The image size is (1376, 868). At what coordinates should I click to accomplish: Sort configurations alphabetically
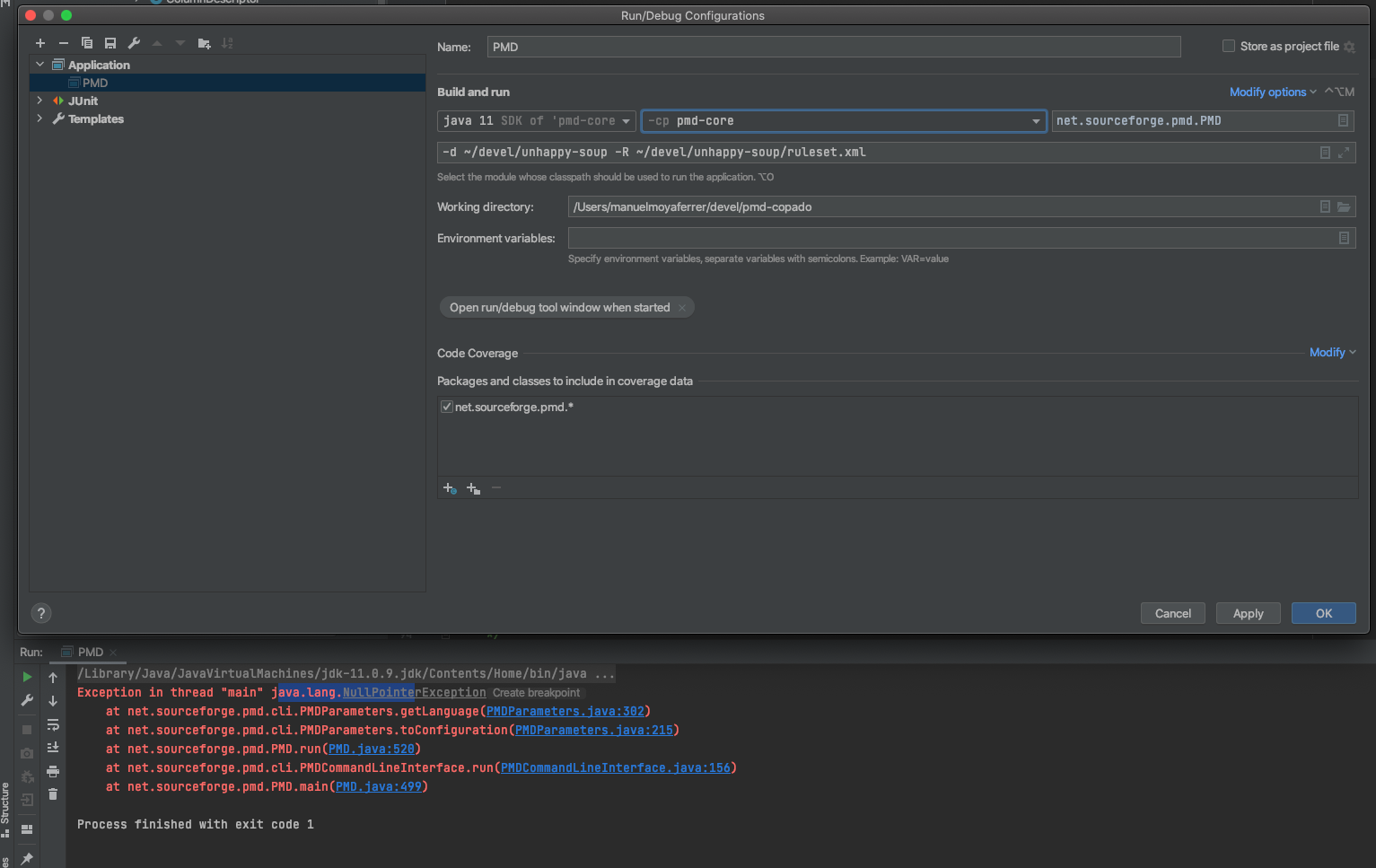[228, 42]
